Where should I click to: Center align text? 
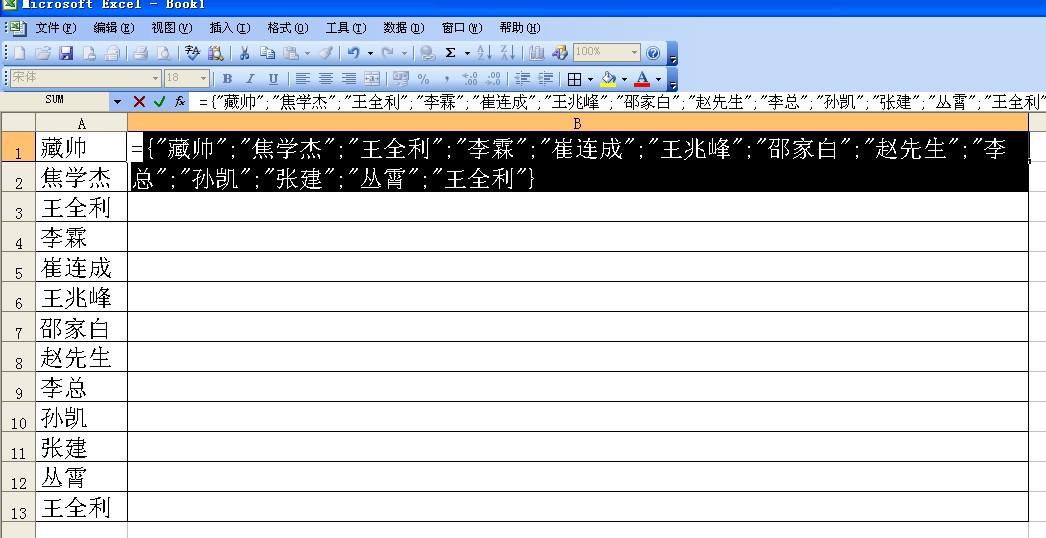point(326,79)
